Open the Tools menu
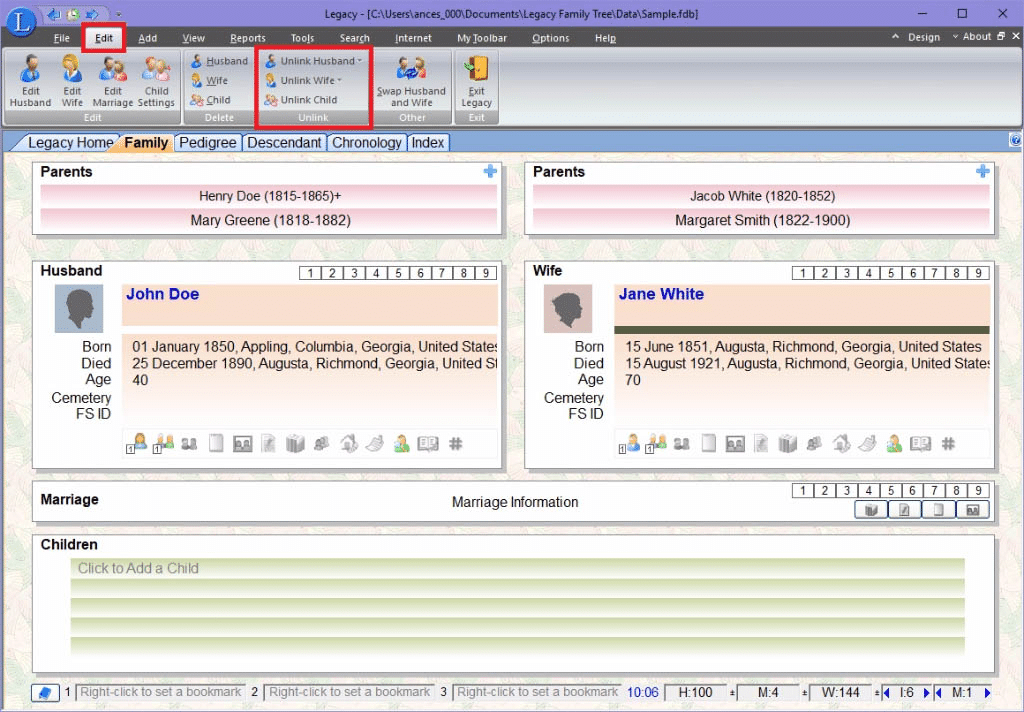 point(302,38)
